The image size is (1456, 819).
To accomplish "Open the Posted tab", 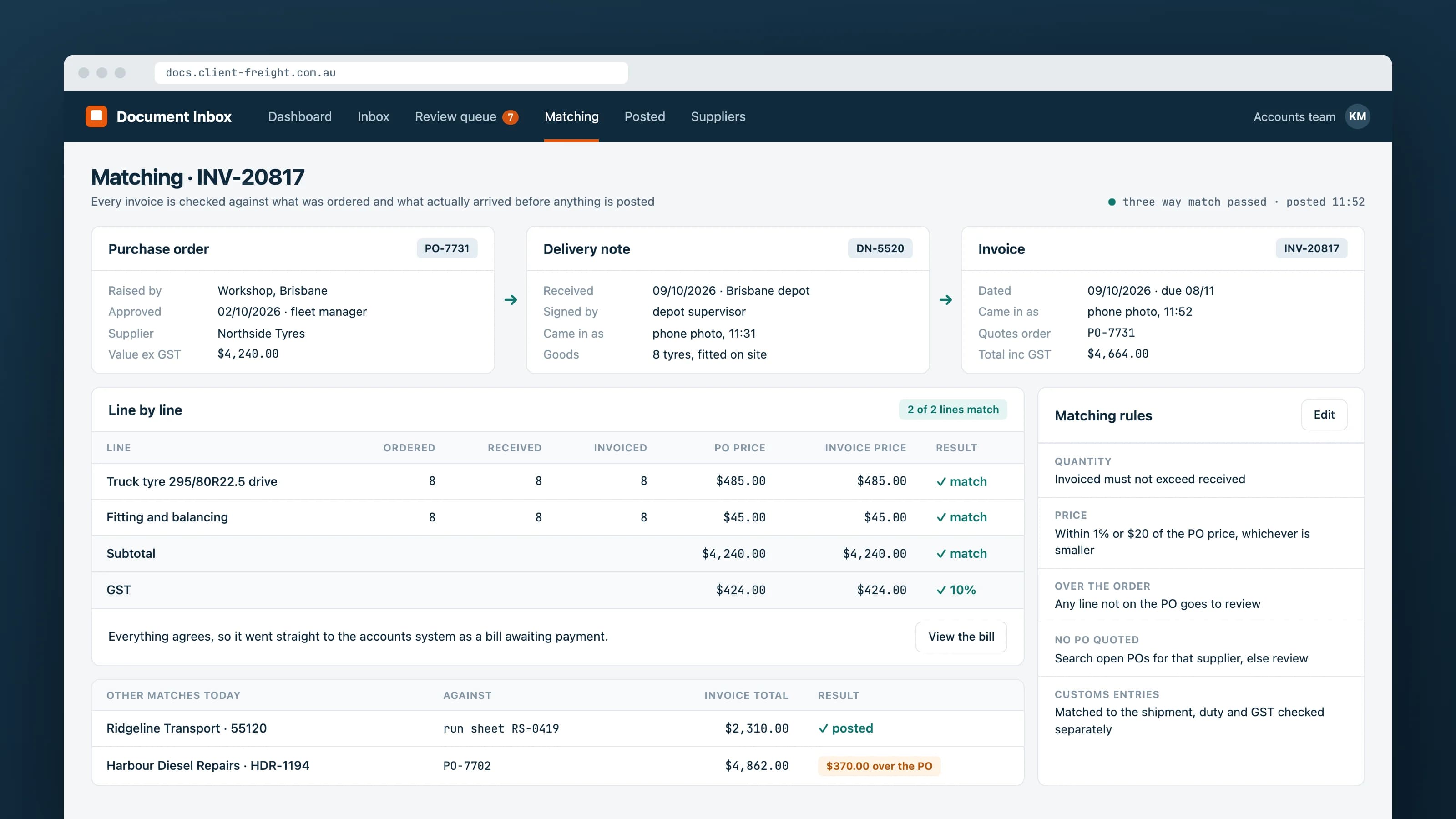I will (644, 116).
